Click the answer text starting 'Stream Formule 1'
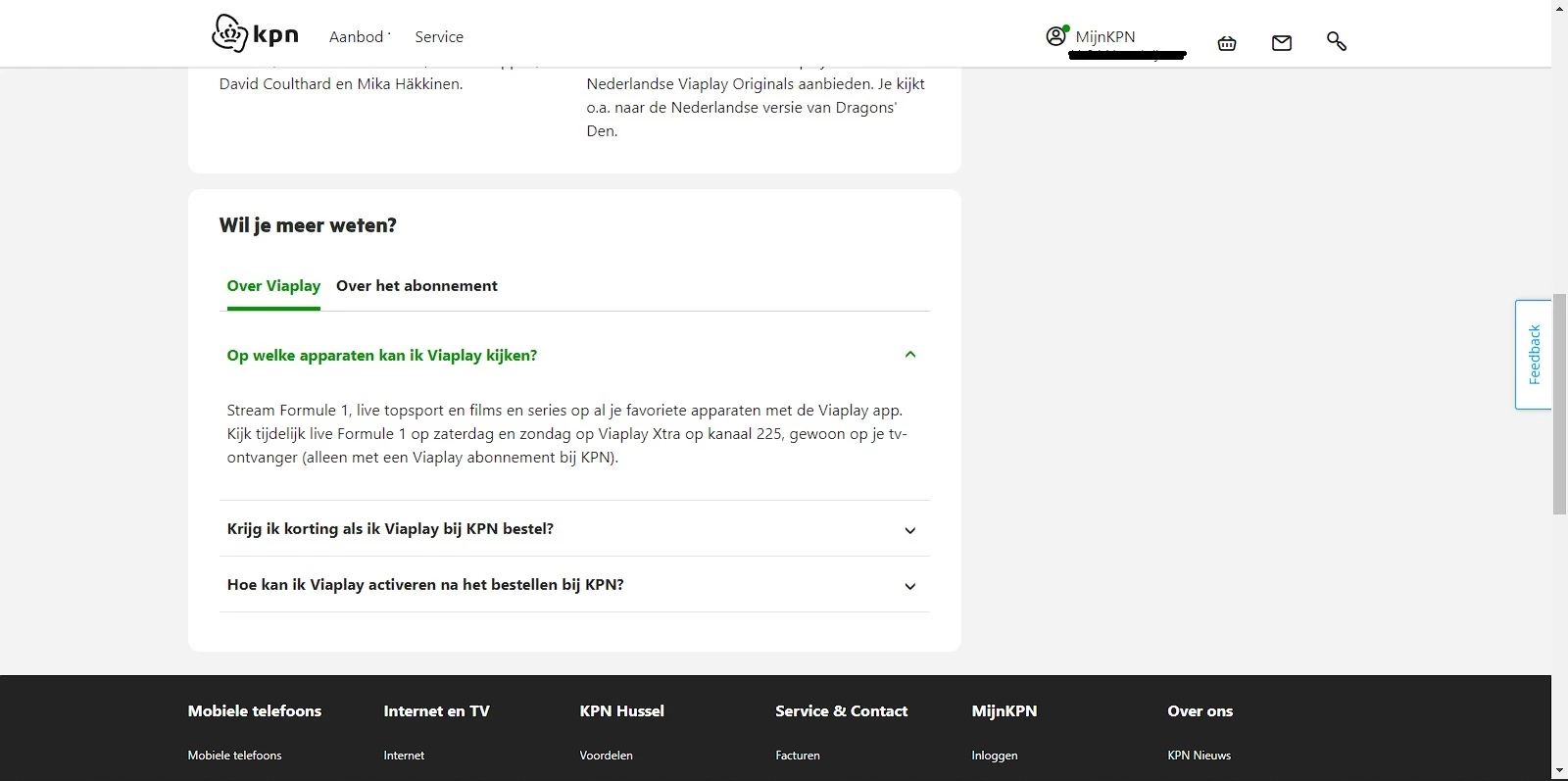 (567, 434)
